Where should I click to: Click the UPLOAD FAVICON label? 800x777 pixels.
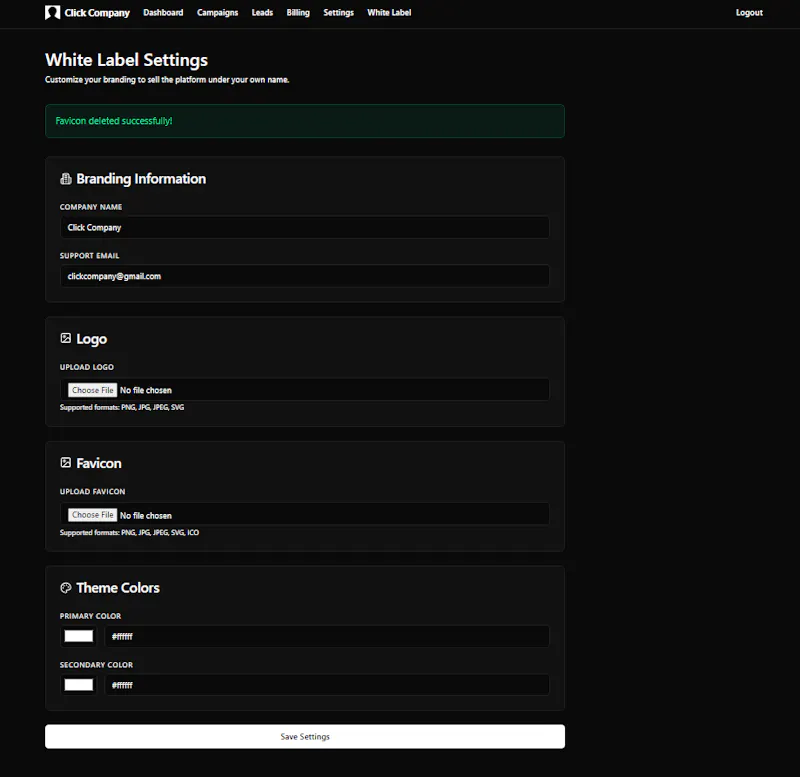click(92, 491)
